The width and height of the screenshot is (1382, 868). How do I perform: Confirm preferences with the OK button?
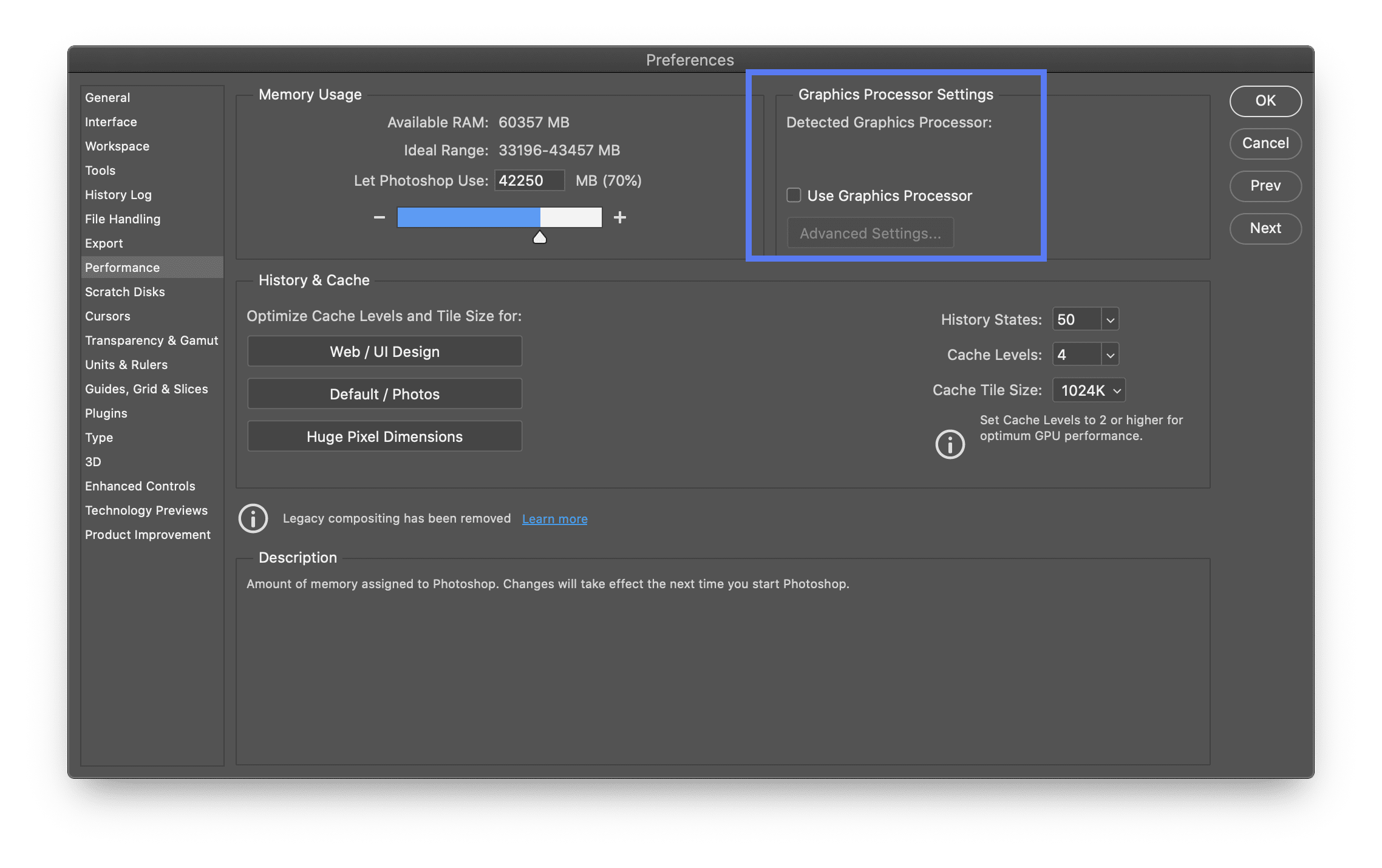pos(1265,101)
